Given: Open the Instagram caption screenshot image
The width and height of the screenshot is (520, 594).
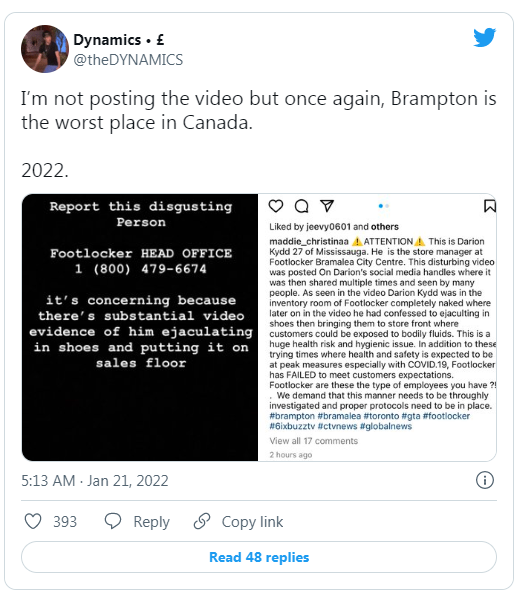Looking at the screenshot, I should 377,327.
